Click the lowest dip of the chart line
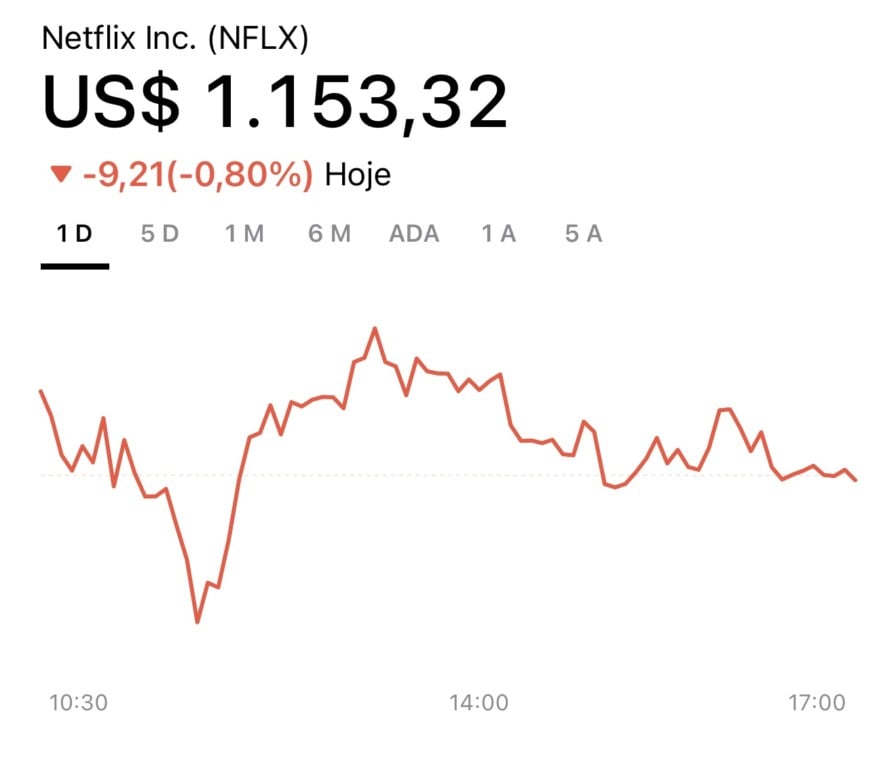 coord(197,622)
